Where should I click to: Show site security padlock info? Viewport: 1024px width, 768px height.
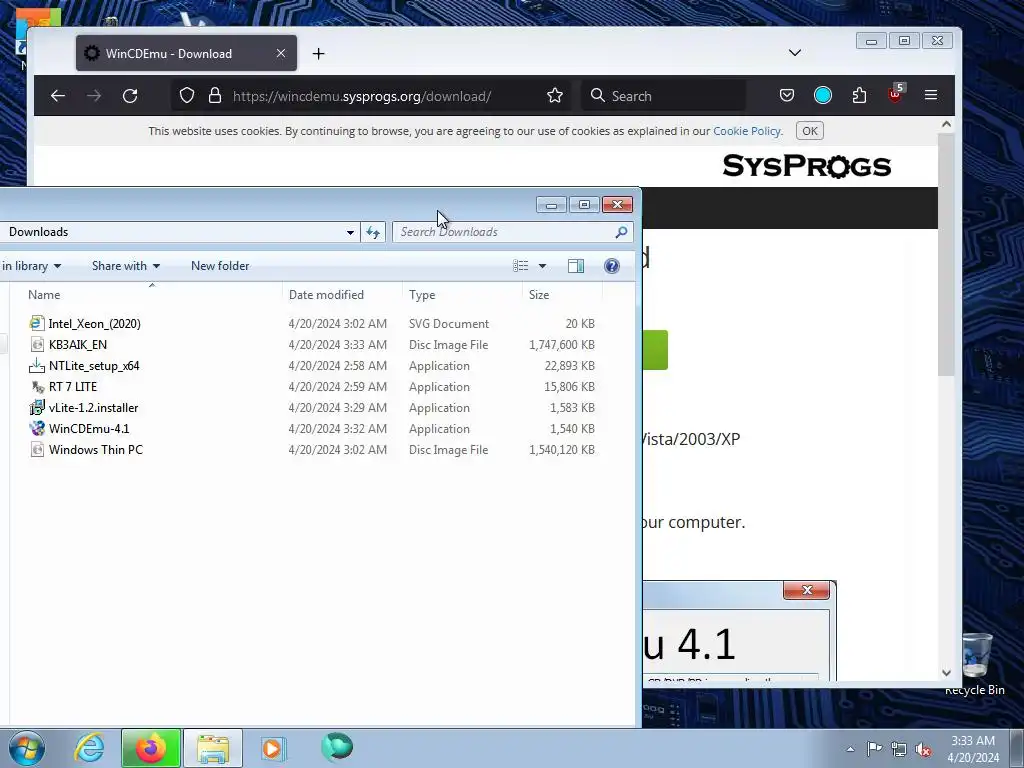(215, 95)
